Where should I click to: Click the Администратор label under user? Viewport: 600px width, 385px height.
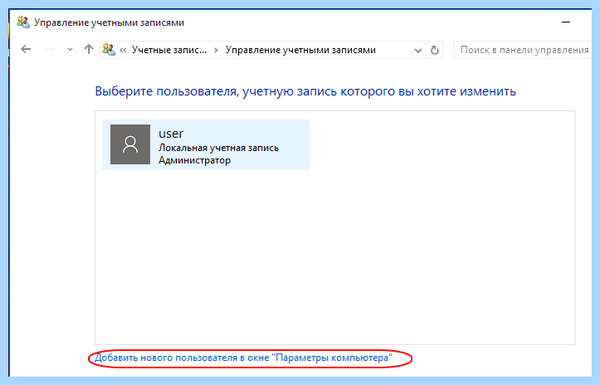194,160
